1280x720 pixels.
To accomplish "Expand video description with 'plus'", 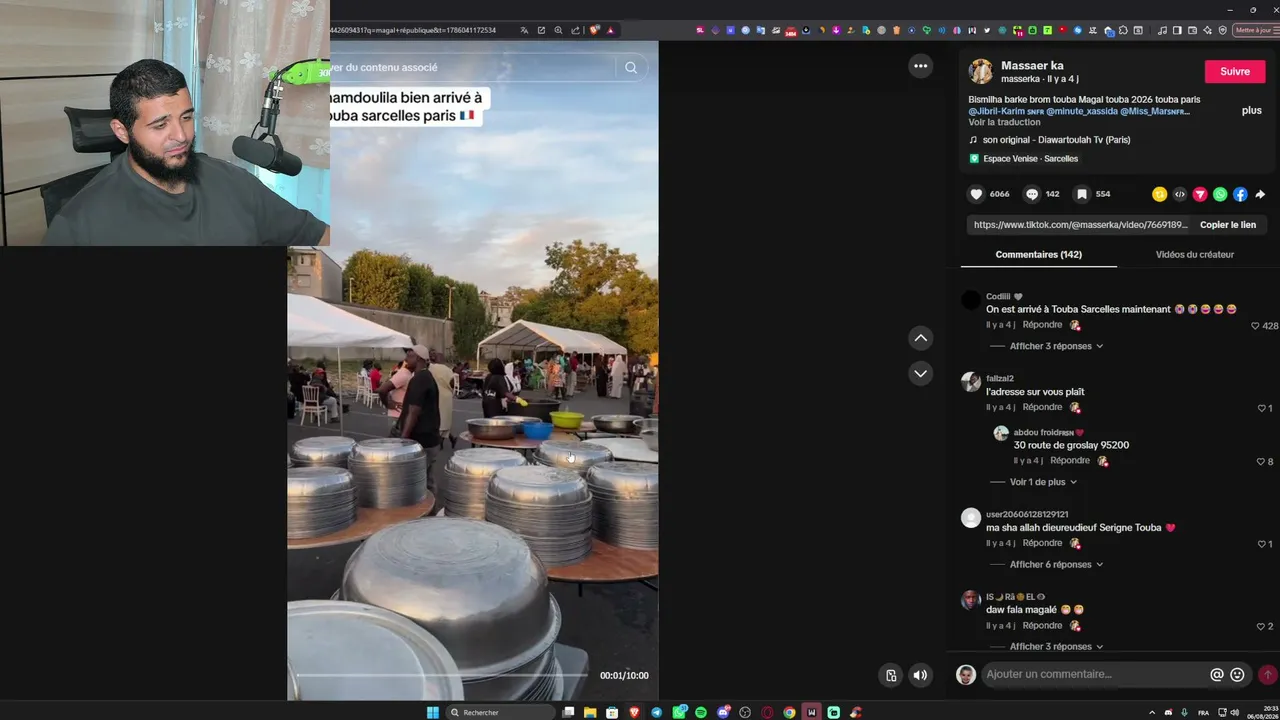I will coord(1251,110).
